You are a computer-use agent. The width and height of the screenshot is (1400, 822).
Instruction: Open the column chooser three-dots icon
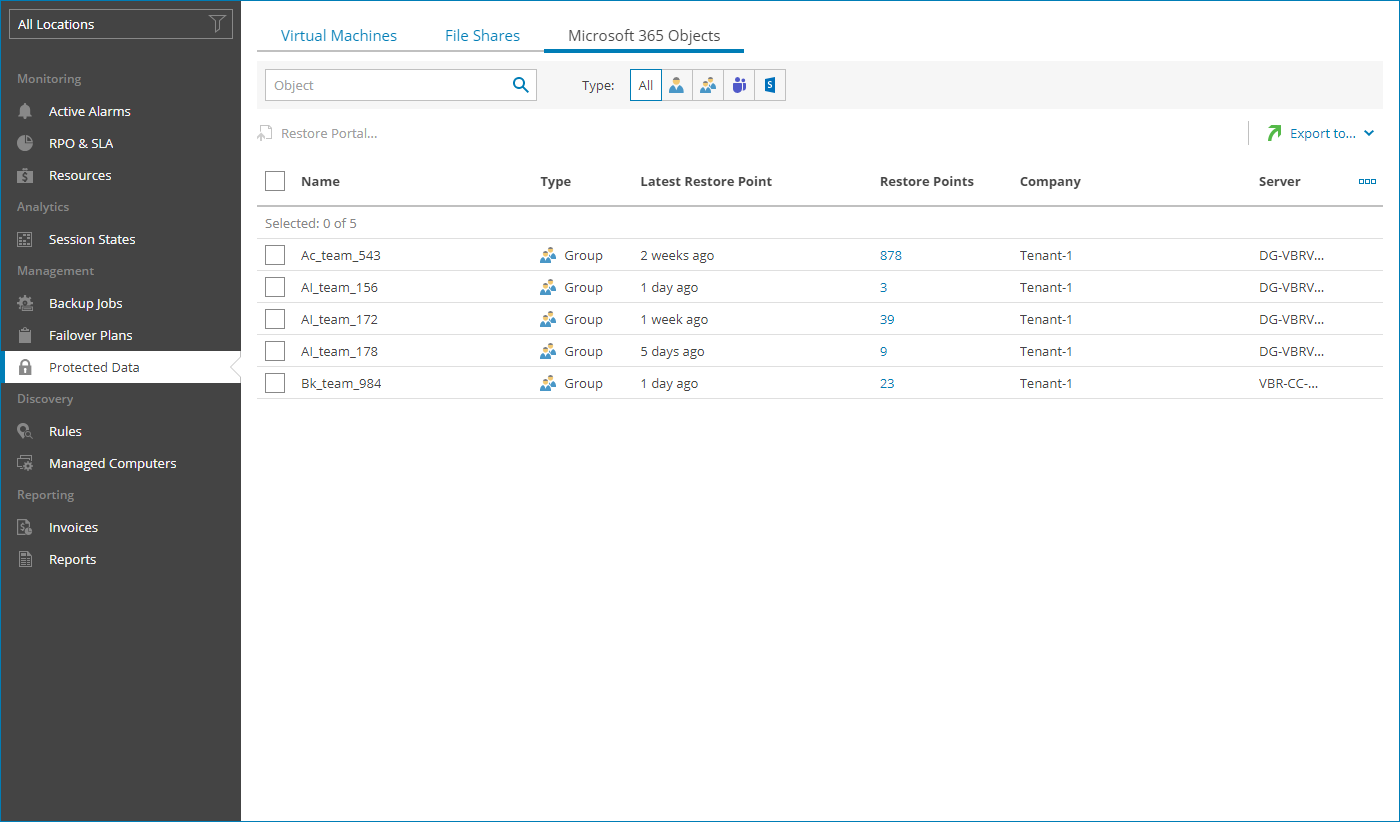[1367, 182]
